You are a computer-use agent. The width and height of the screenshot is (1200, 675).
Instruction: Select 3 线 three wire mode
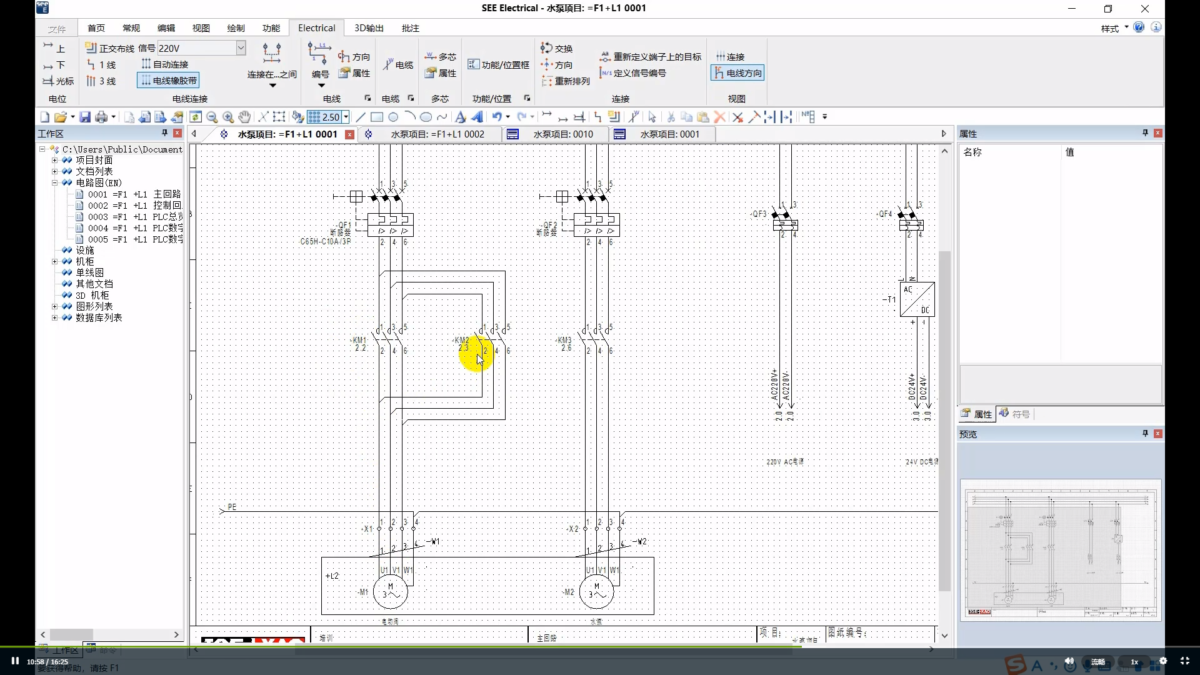(101, 81)
